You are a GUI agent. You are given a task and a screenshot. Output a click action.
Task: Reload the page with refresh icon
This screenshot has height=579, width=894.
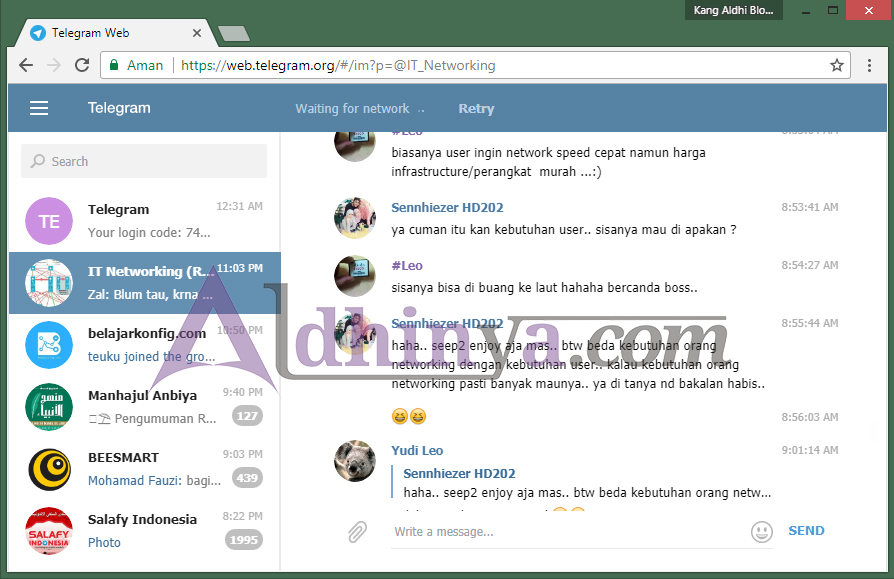(82, 65)
